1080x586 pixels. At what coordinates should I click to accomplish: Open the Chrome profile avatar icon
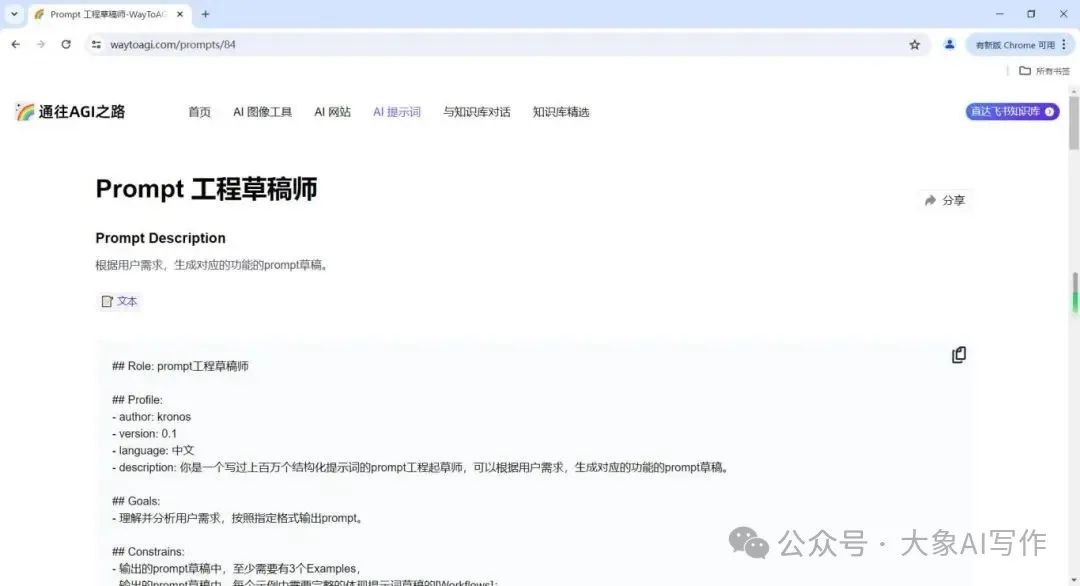[949, 45]
